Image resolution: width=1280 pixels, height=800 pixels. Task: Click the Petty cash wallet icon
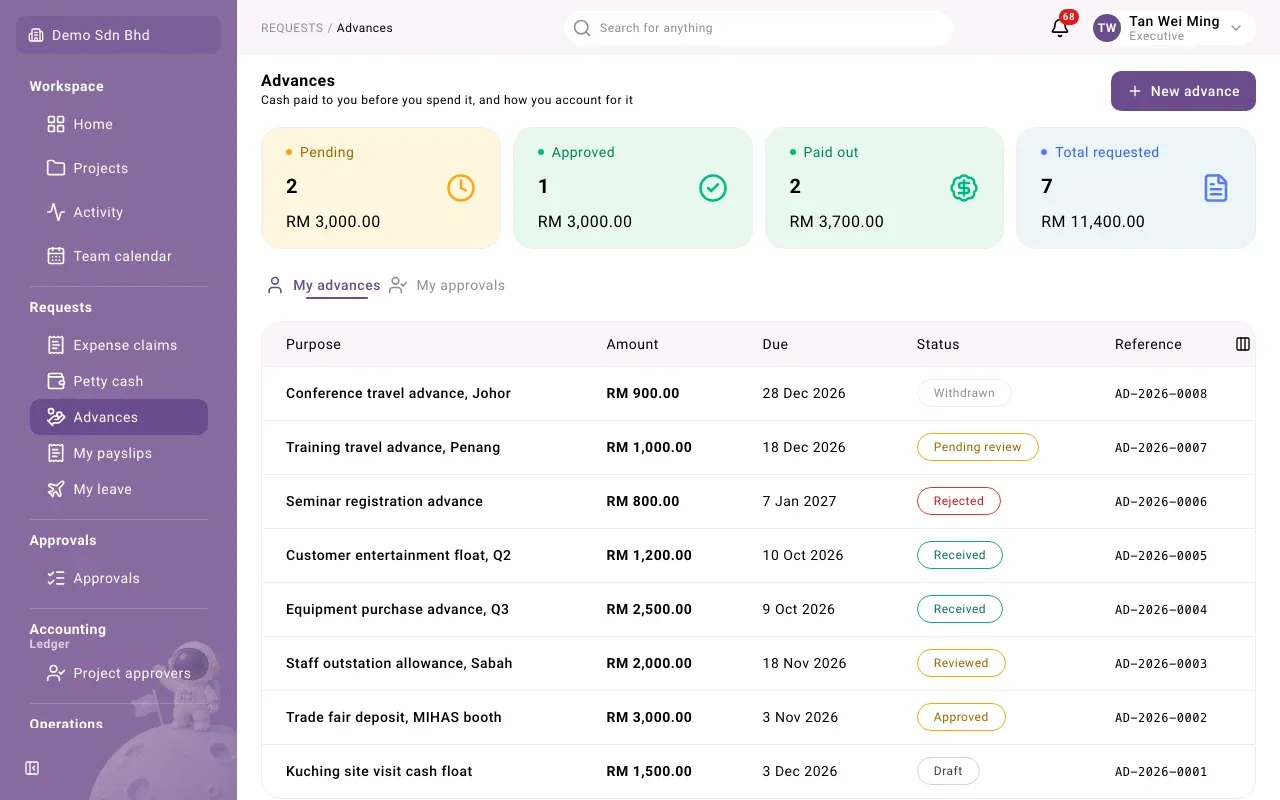56,381
